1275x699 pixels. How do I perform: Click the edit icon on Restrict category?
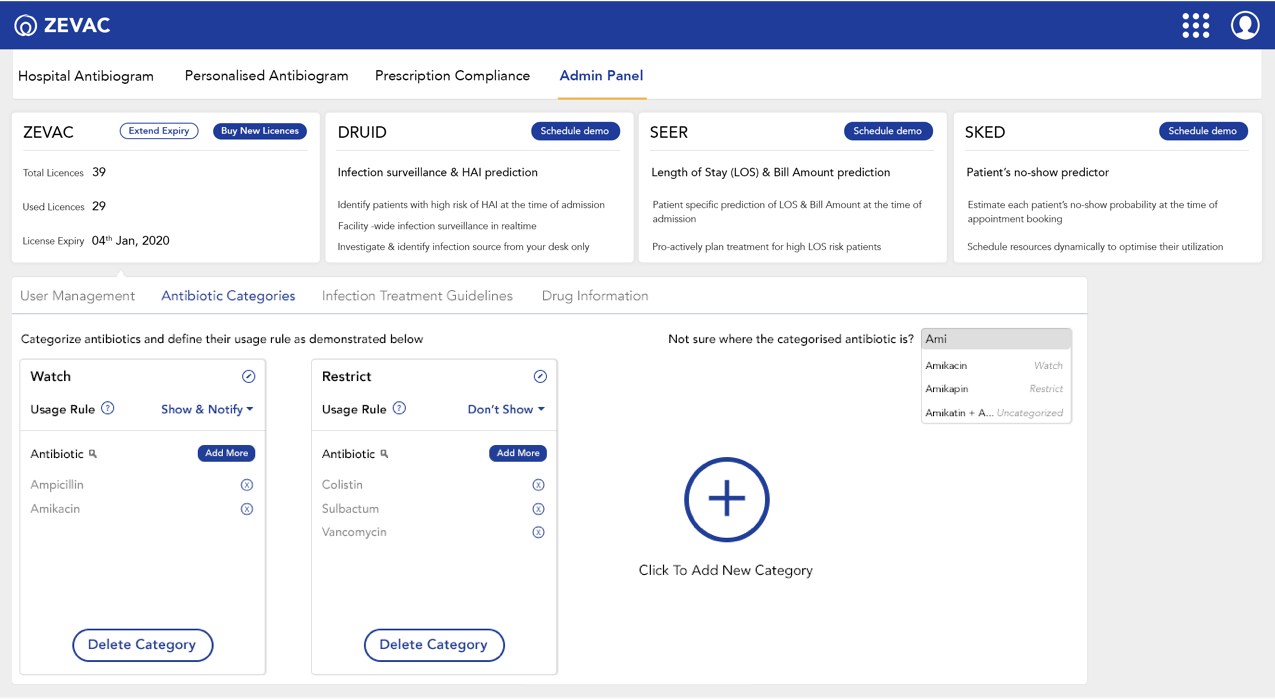[x=540, y=377]
